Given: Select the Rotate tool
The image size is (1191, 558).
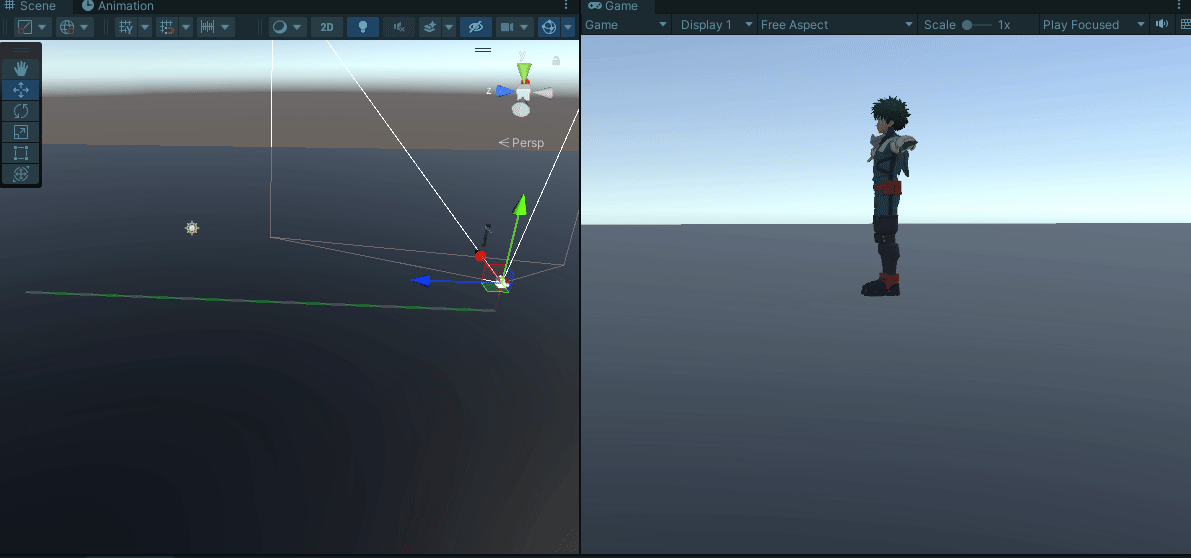Looking at the screenshot, I should point(21,111).
